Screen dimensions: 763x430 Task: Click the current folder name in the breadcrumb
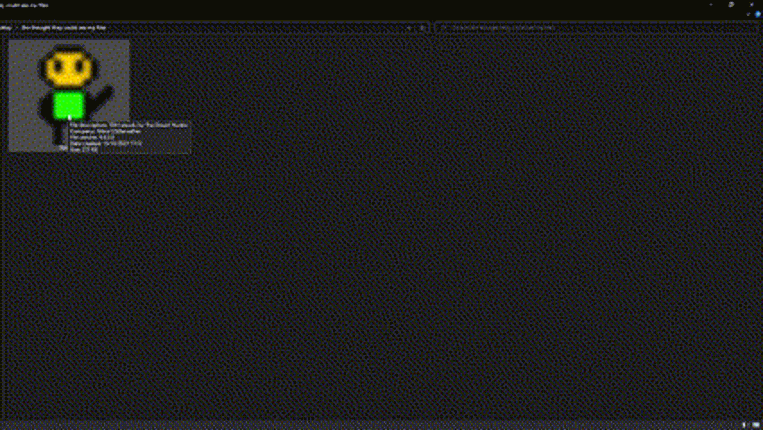click(x=64, y=28)
